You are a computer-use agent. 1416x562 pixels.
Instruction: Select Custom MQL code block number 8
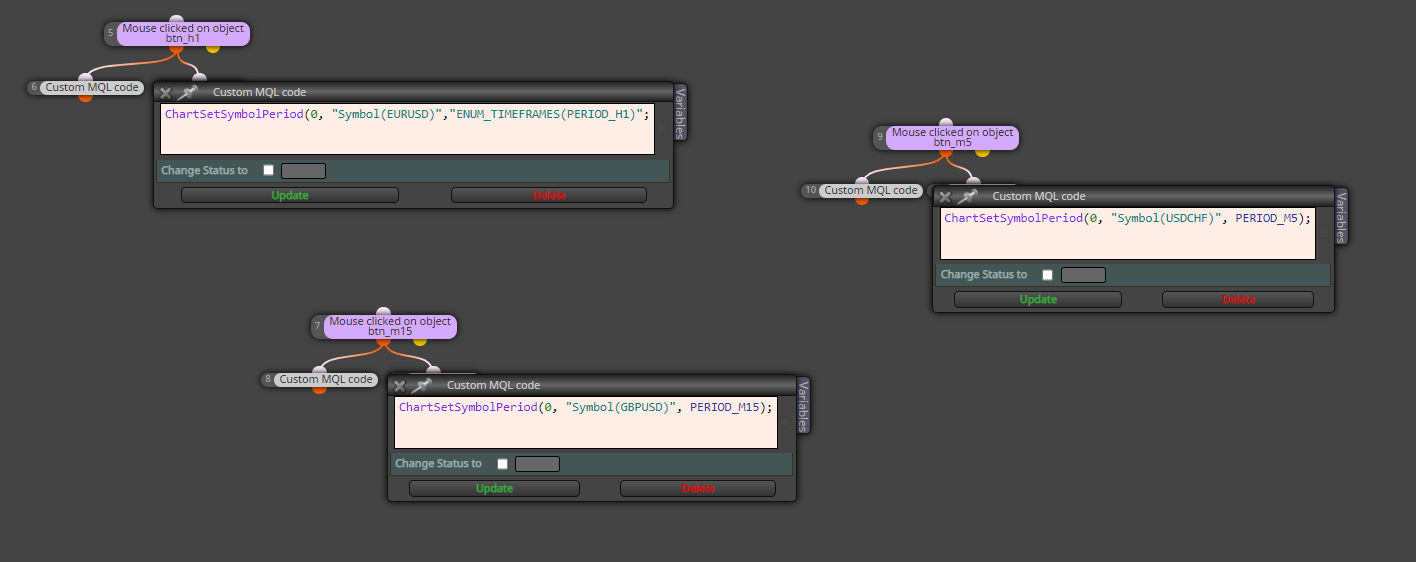[x=326, y=379]
